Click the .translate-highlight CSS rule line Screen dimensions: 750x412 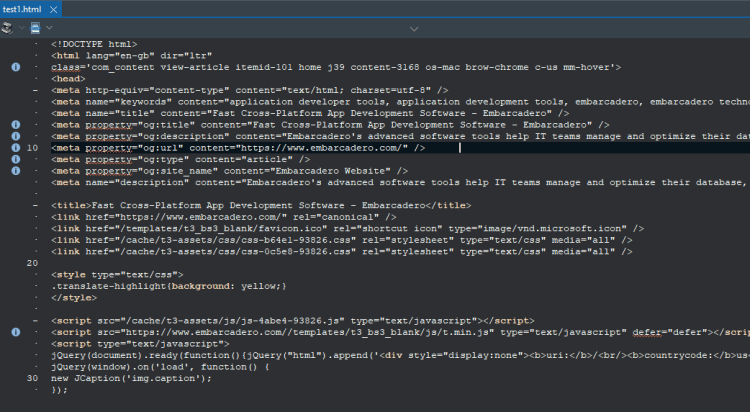point(169,286)
